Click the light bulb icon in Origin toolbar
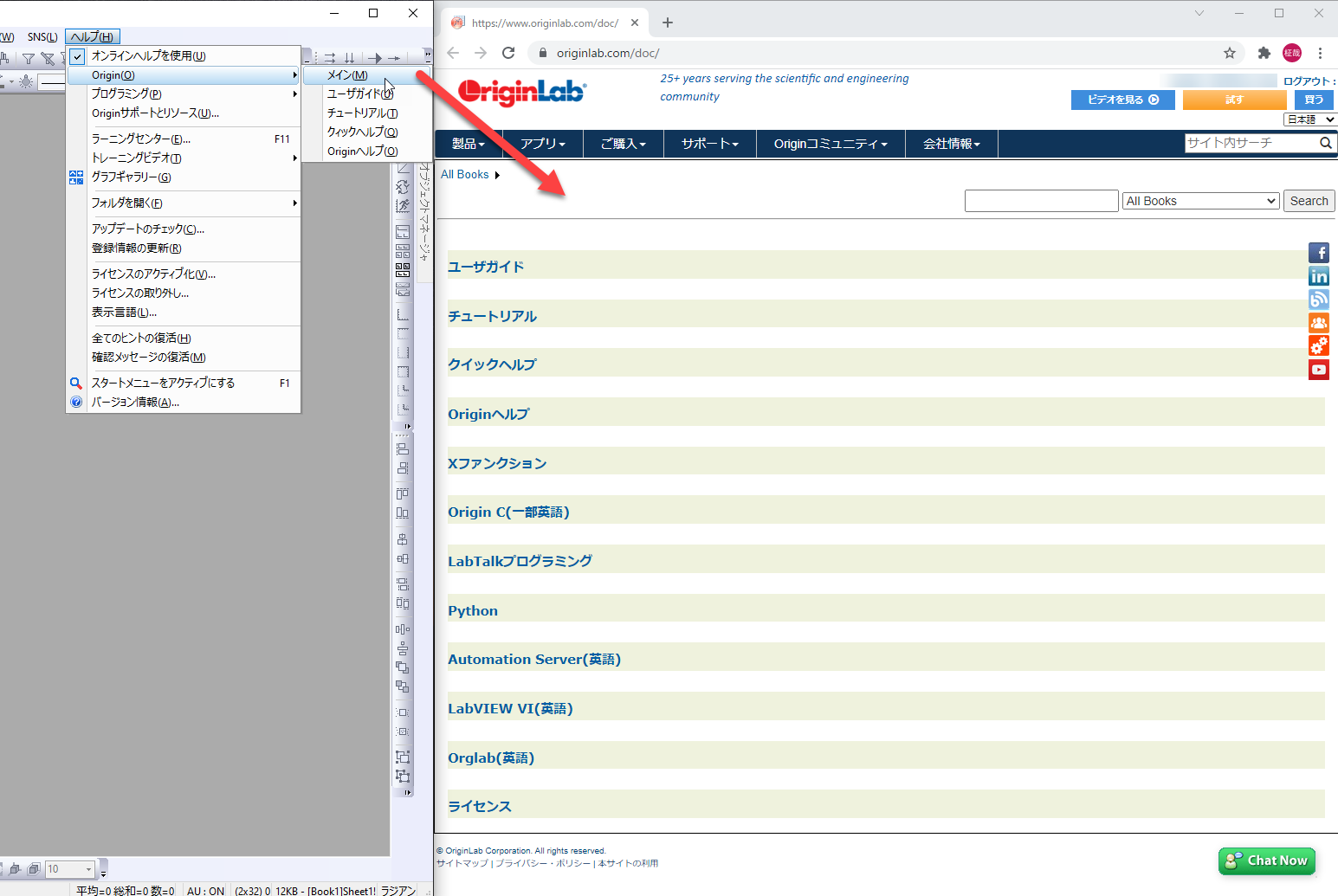The width and height of the screenshot is (1338, 896). click(x=26, y=81)
